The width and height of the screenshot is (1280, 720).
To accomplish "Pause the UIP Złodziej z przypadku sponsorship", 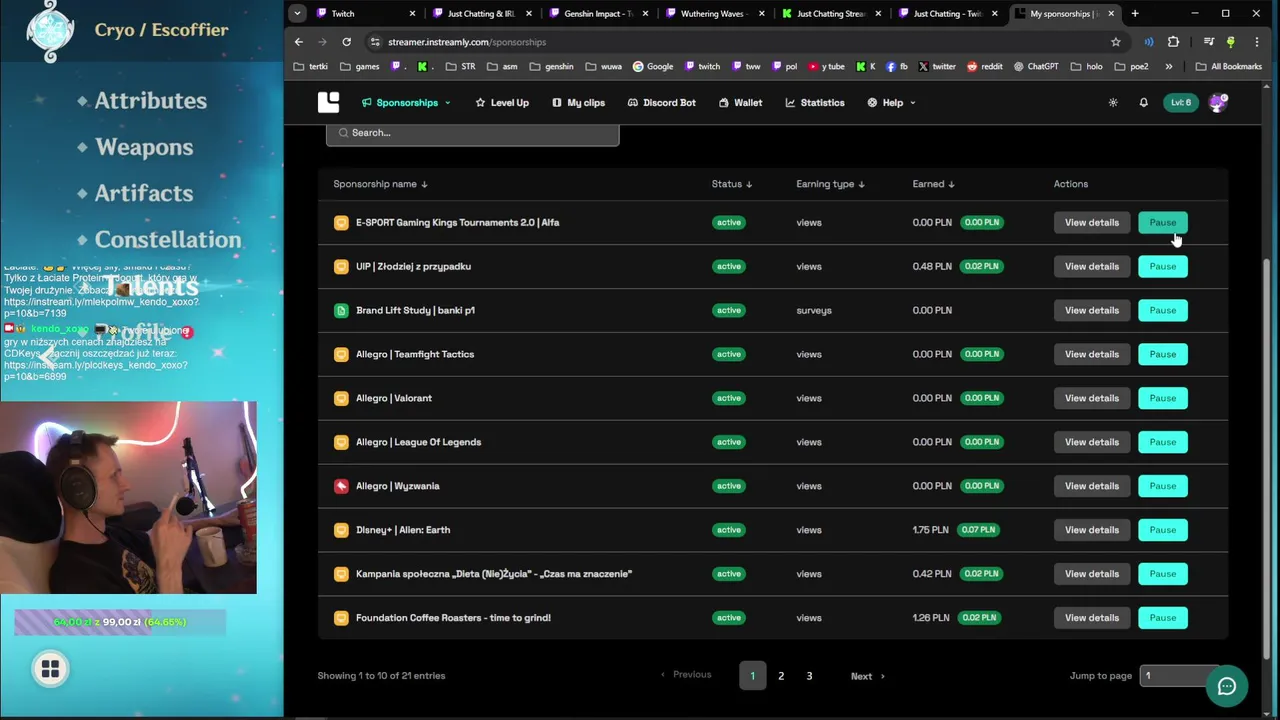I will (x=1162, y=266).
